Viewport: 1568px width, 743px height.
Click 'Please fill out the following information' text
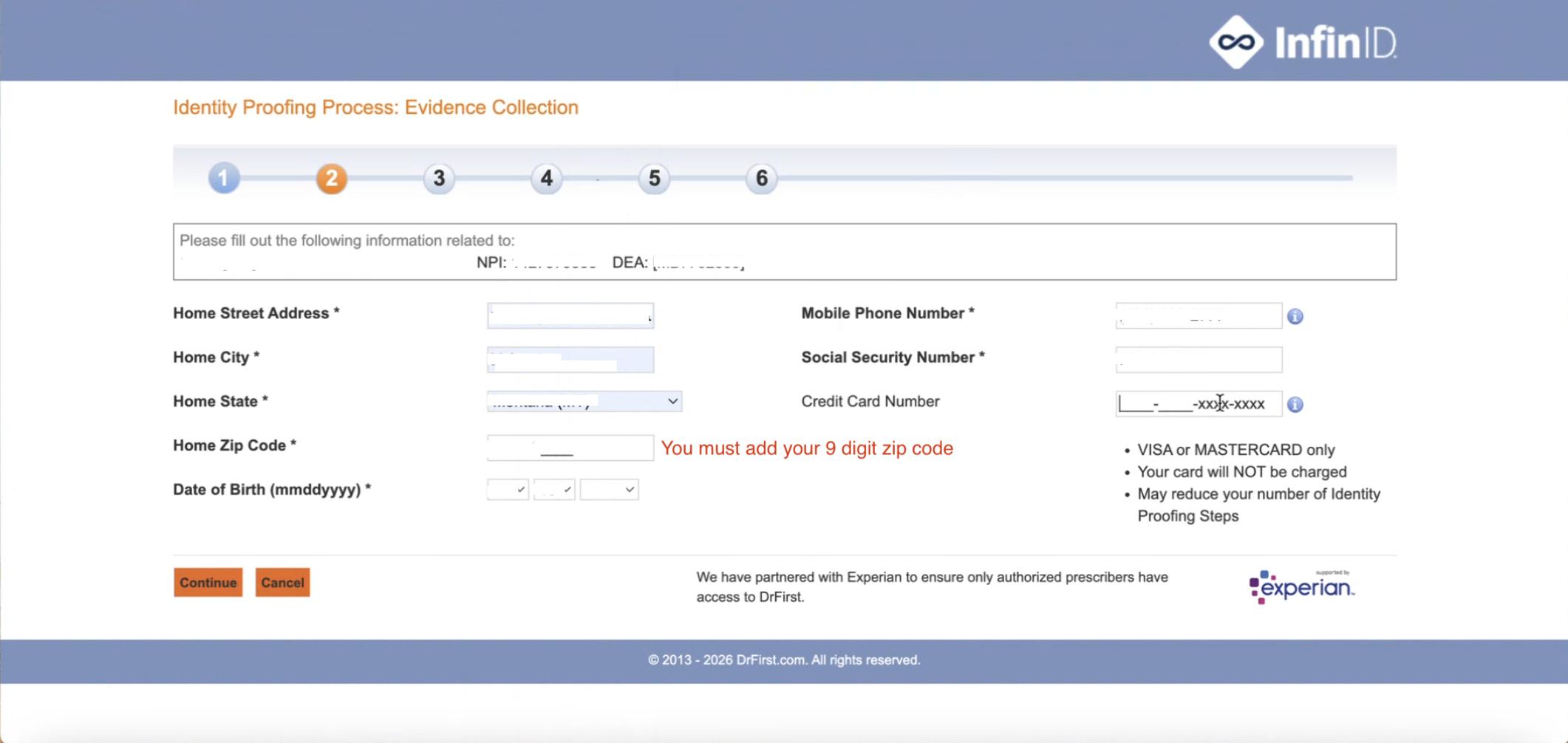pyautogui.click(x=347, y=241)
